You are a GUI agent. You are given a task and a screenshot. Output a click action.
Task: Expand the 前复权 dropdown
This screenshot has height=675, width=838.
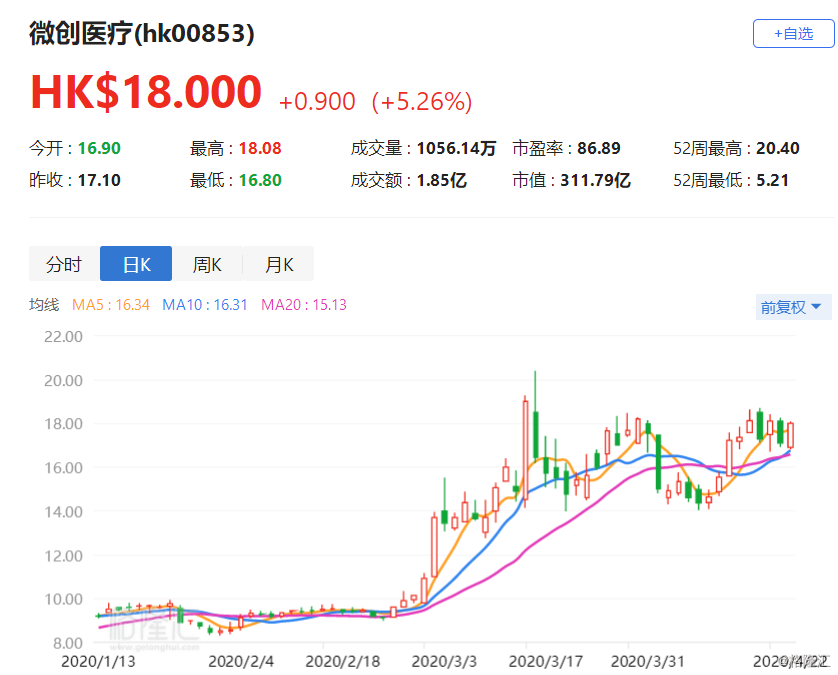coord(793,307)
